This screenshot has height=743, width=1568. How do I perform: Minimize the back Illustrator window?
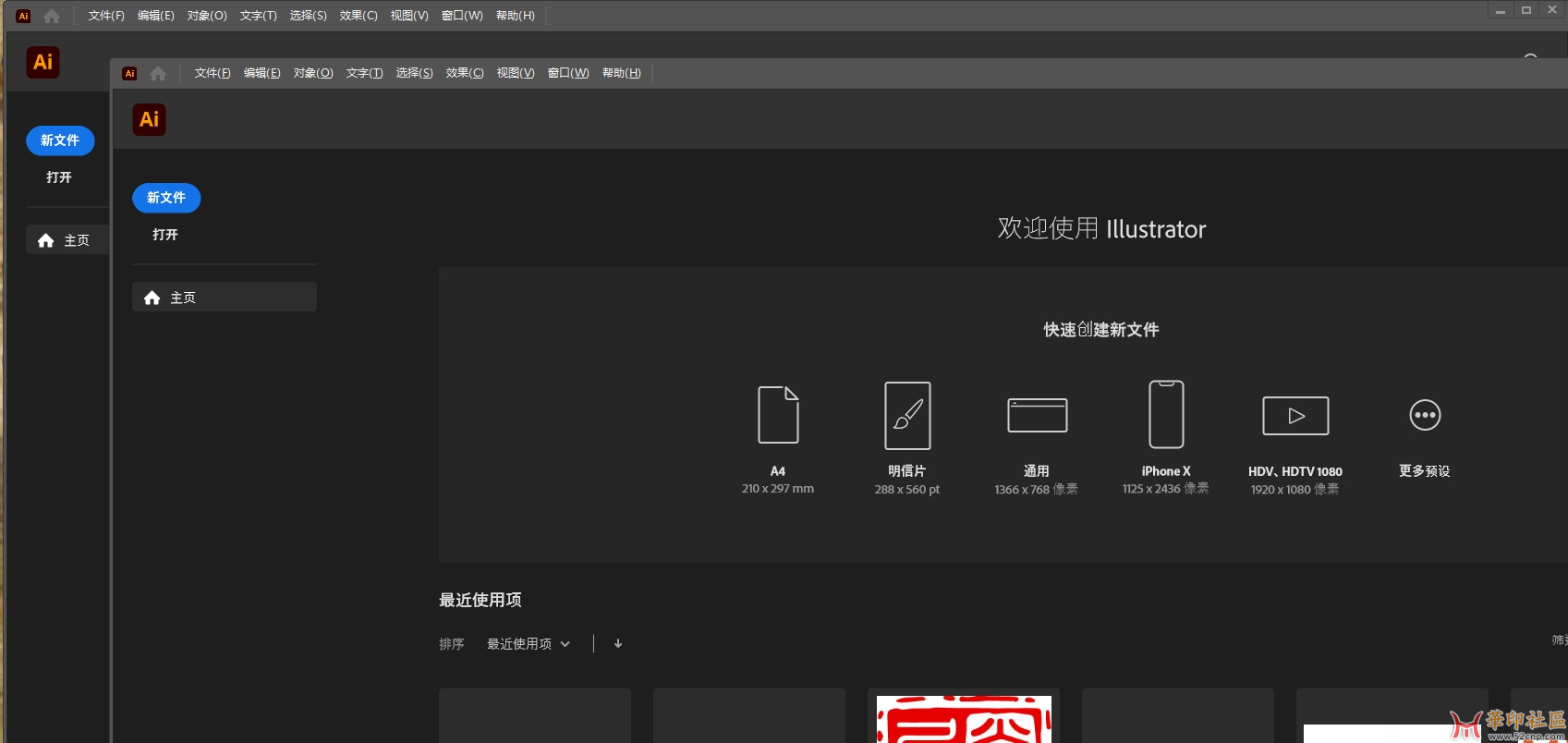click(x=1501, y=10)
